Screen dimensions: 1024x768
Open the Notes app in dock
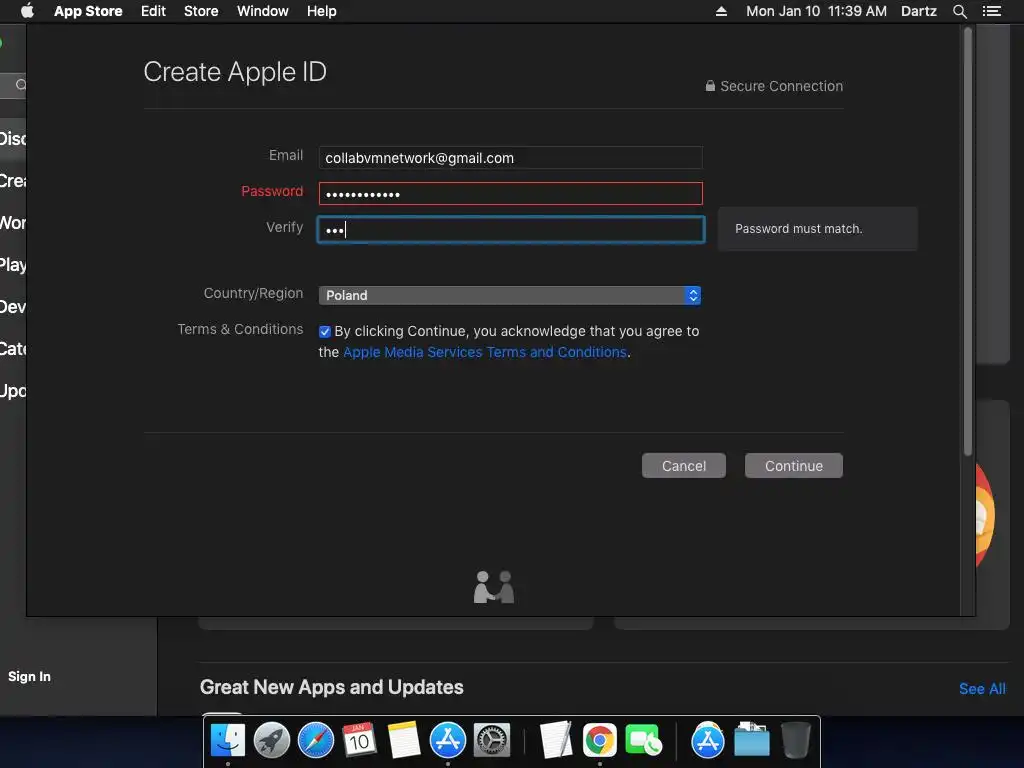[x=404, y=741]
